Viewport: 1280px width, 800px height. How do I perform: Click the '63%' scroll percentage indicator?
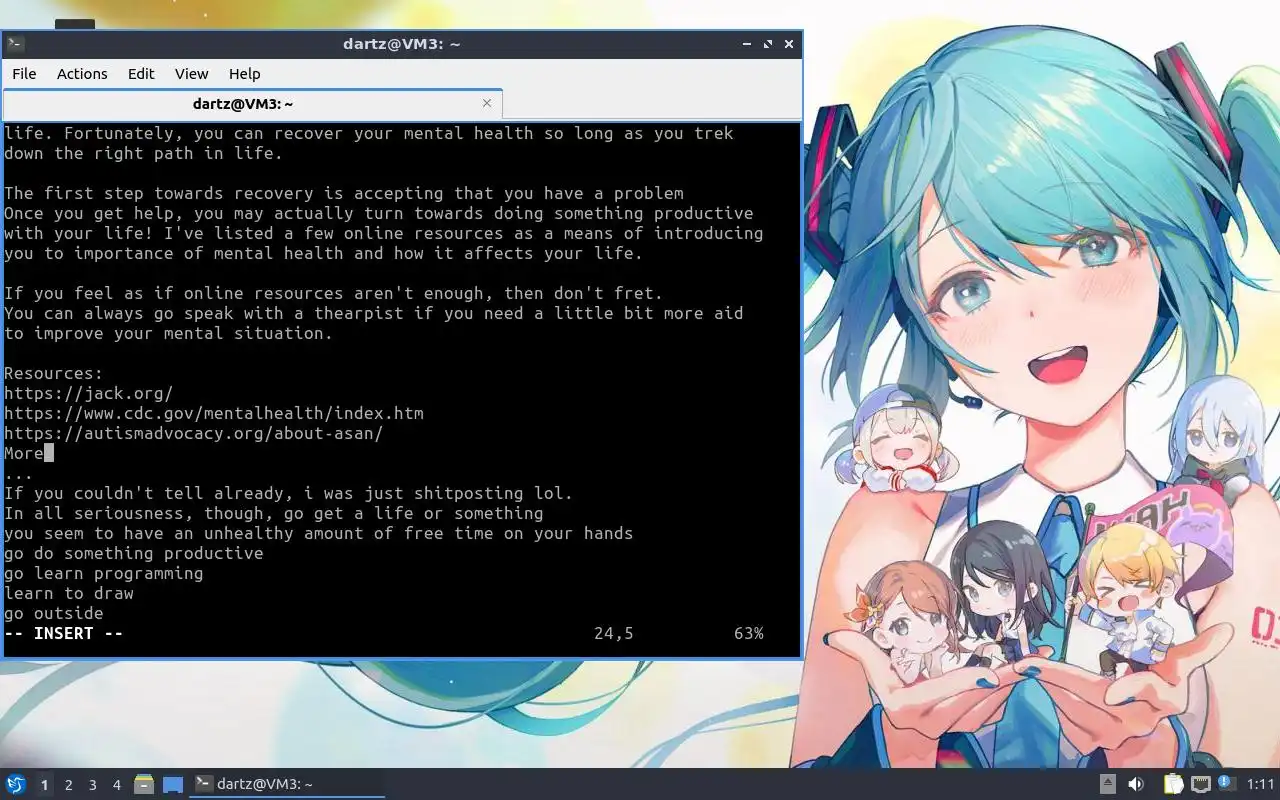[749, 633]
